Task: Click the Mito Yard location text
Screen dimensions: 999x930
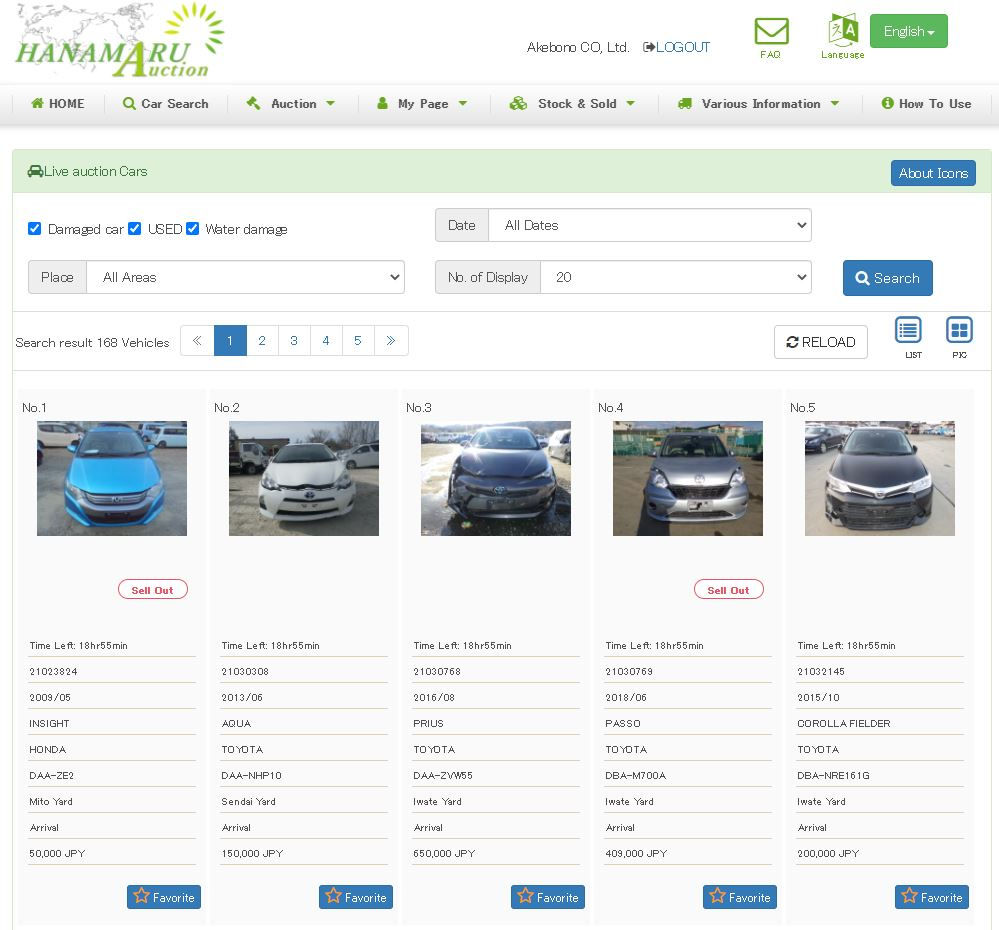Action: pyautogui.click(x=51, y=802)
